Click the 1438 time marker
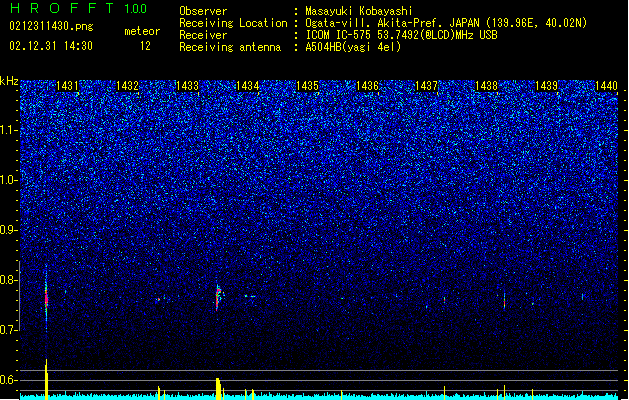The image size is (629, 400). coord(487,86)
